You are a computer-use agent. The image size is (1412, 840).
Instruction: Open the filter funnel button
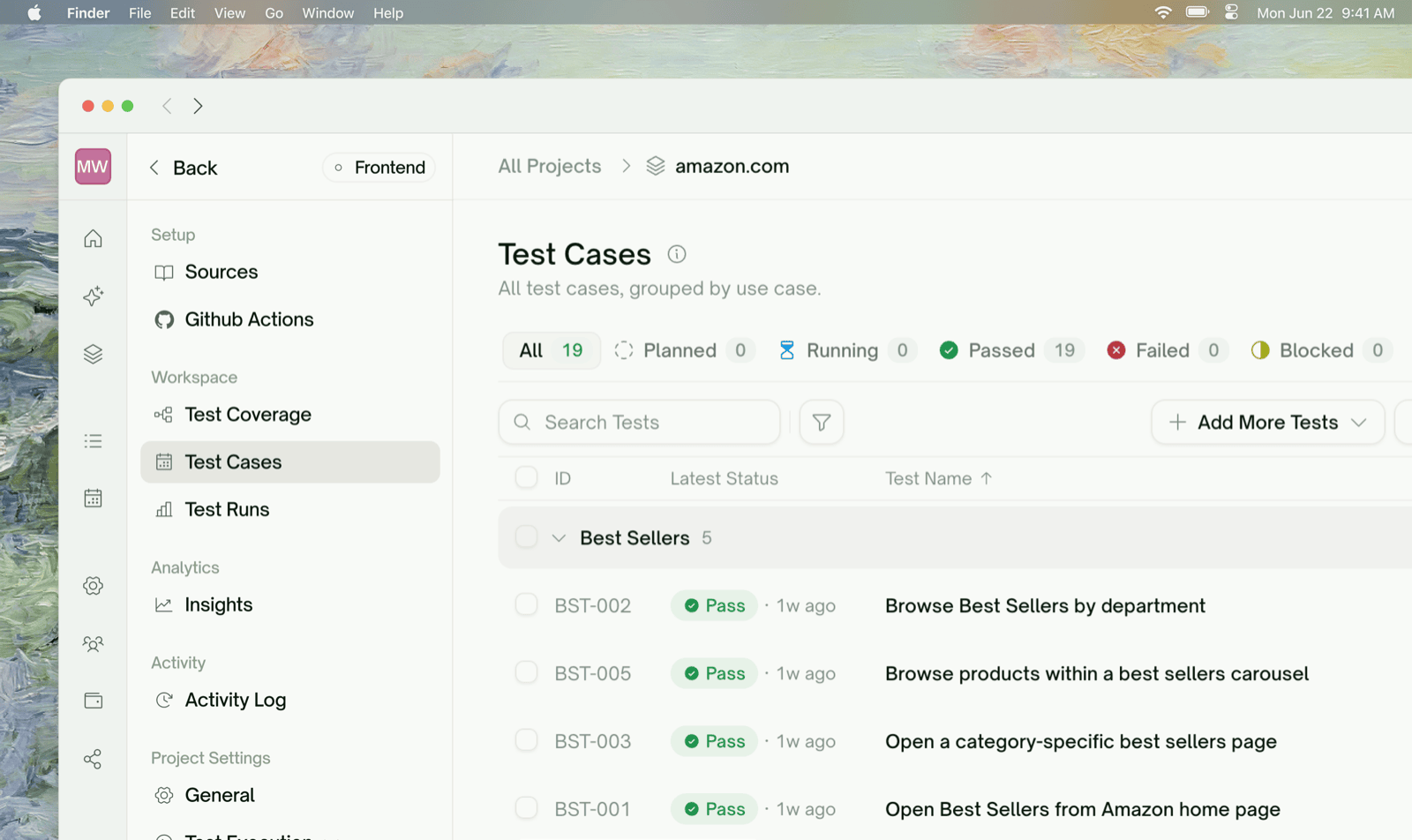click(822, 422)
